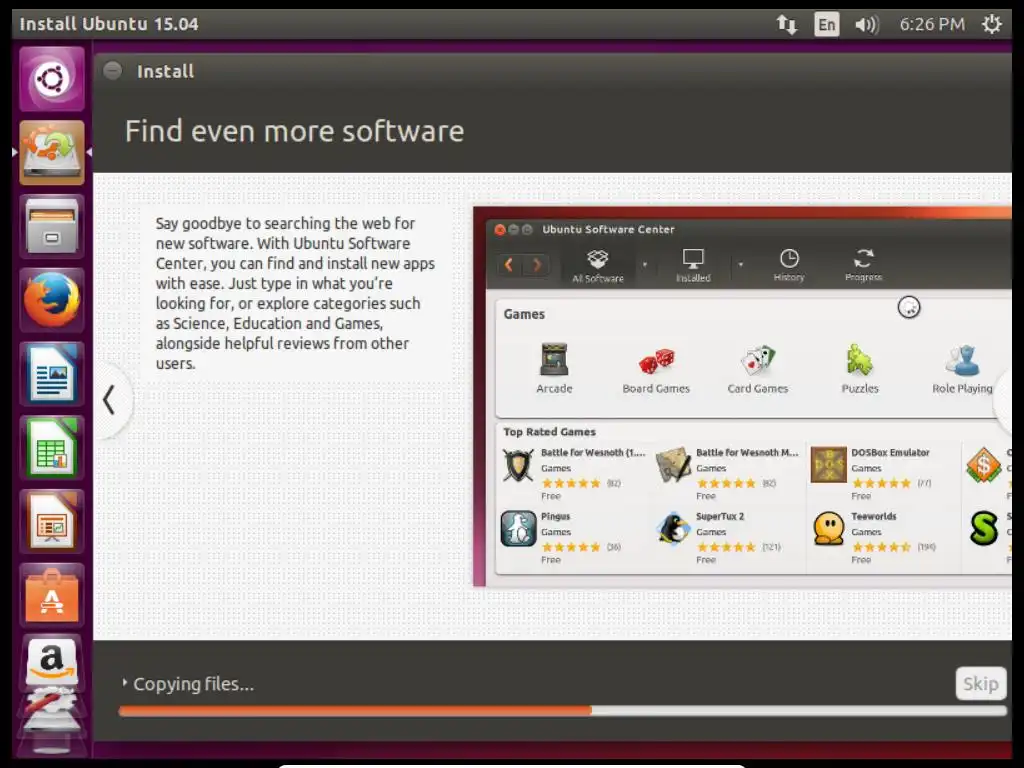The width and height of the screenshot is (1024, 768).
Task: Skip the file copying step
Action: [x=980, y=684]
